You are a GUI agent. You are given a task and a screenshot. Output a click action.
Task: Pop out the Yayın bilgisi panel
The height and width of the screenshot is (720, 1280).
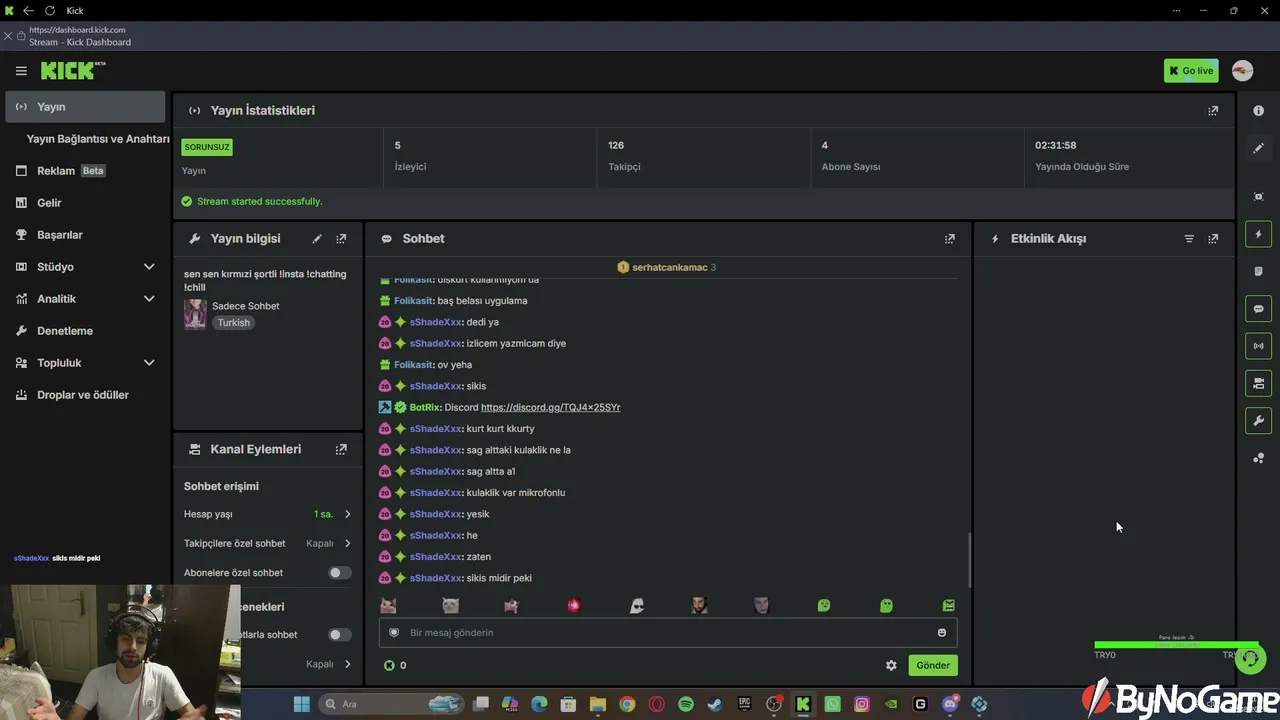341,239
